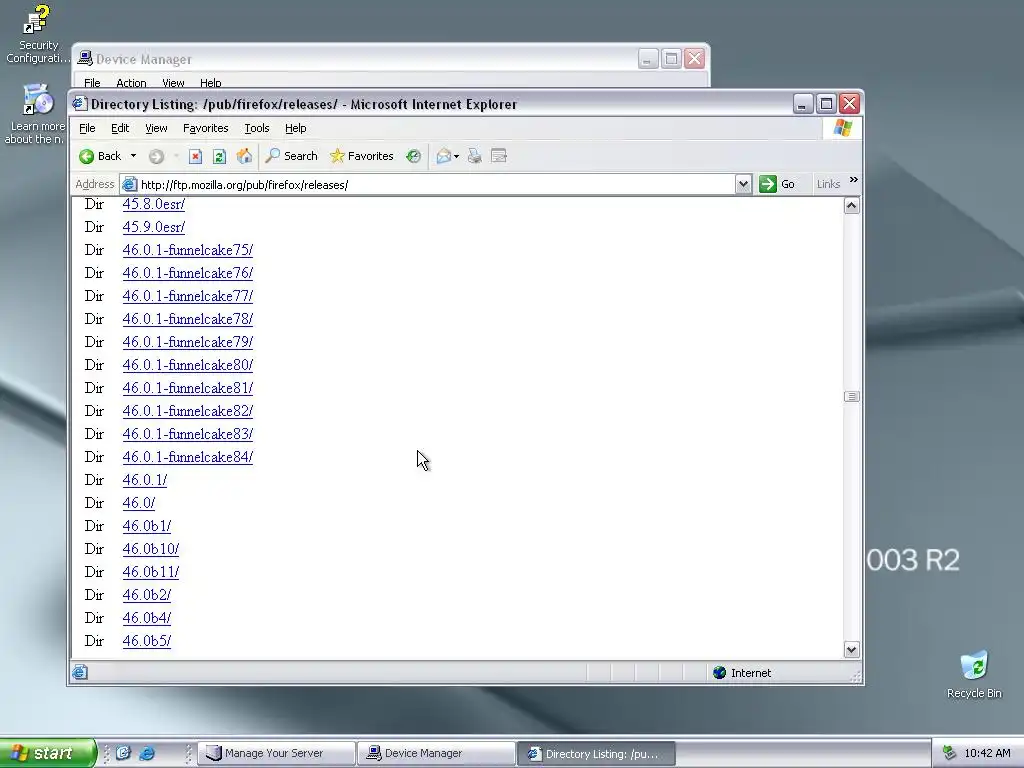Screen dimensions: 1024x768
Task: Click the Windows flag logo in IE
Action: tap(842, 128)
